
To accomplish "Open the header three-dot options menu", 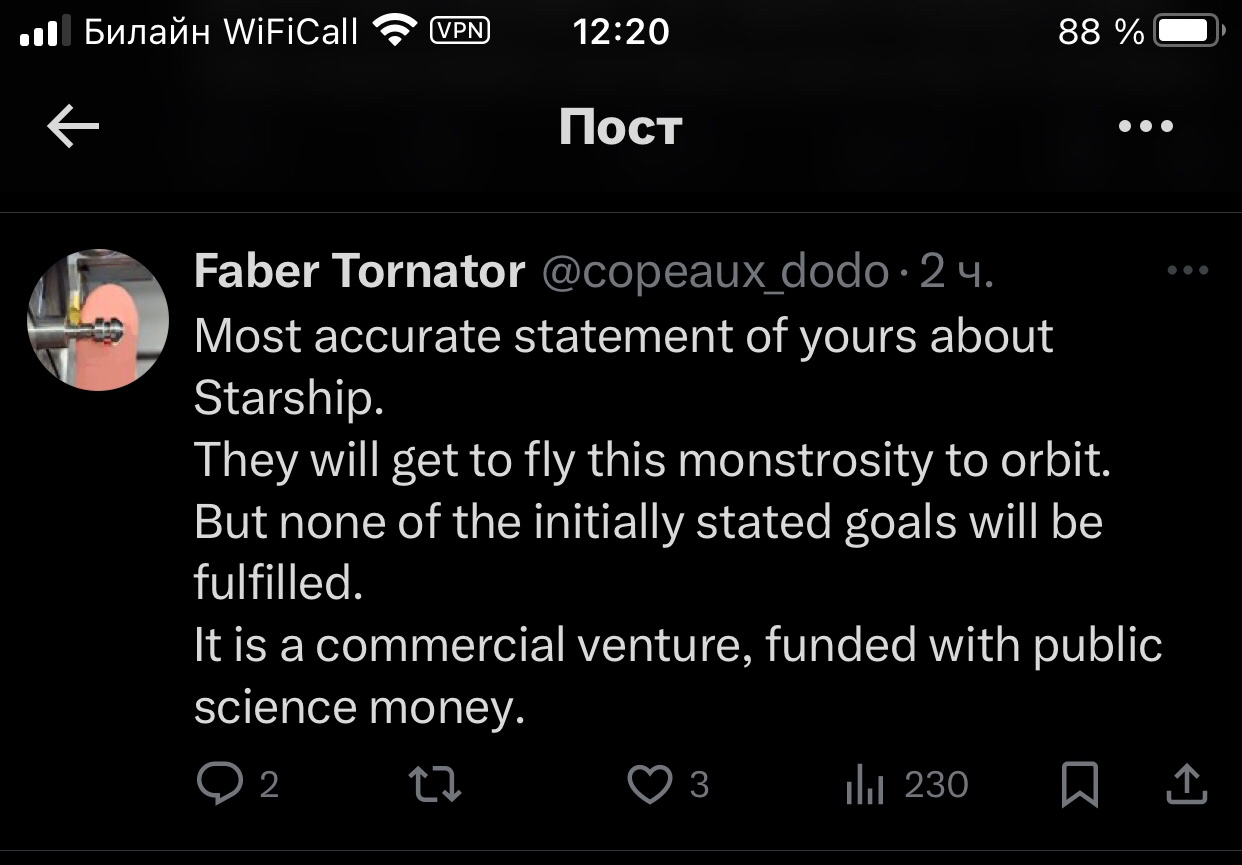I will click(x=1145, y=127).
